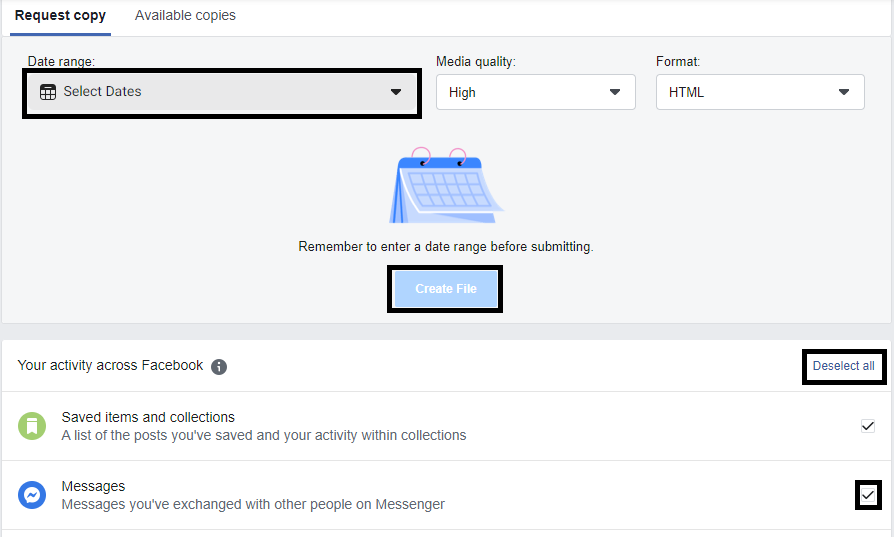Click the Date range dropdown arrow
The height and width of the screenshot is (537, 894).
[395, 92]
